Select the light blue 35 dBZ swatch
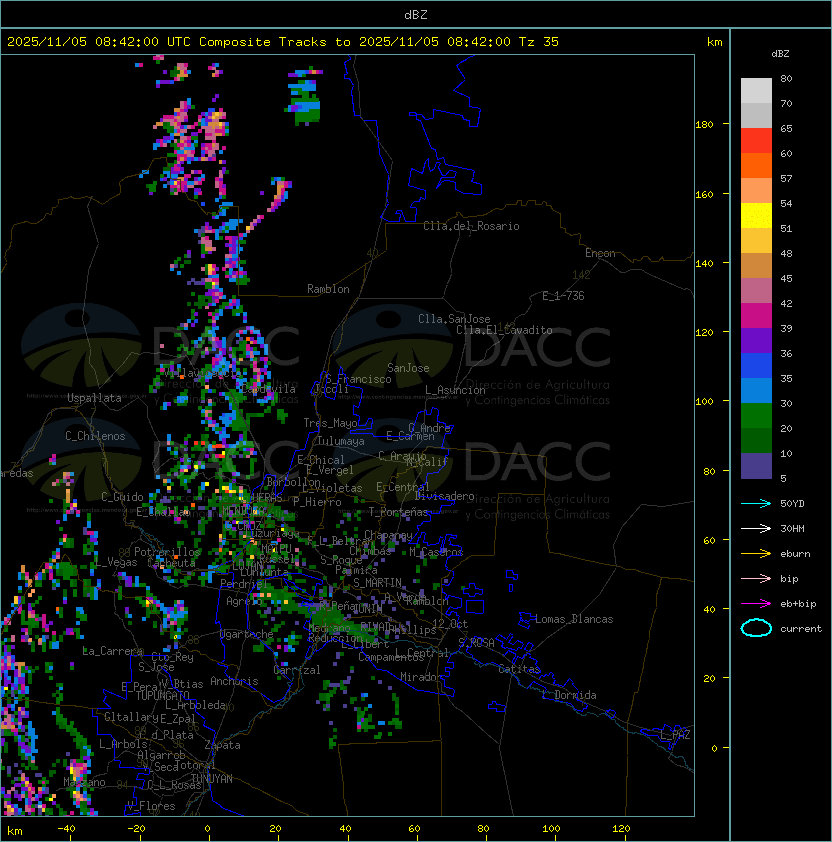This screenshot has height=842, width=832. pyautogui.click(x=756, y=391)
